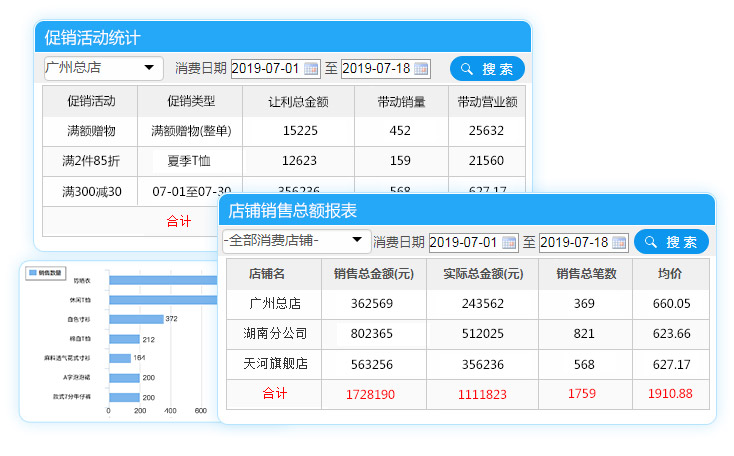
Task: Select the 店铺销售总额报表 panel title
Action: pos(292,210)
